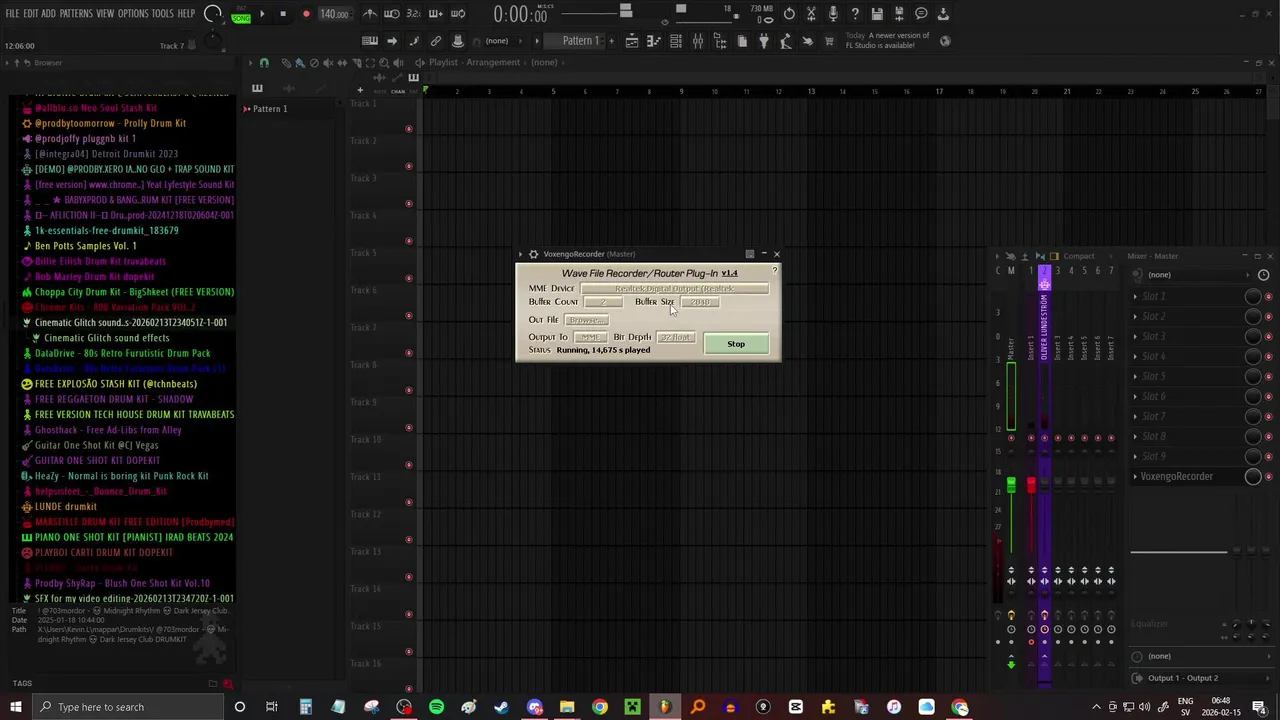The image size is (1280, 720).
Task: Open MME Device dropdown in VoxengoRecorder
Action: pos(675,288)
